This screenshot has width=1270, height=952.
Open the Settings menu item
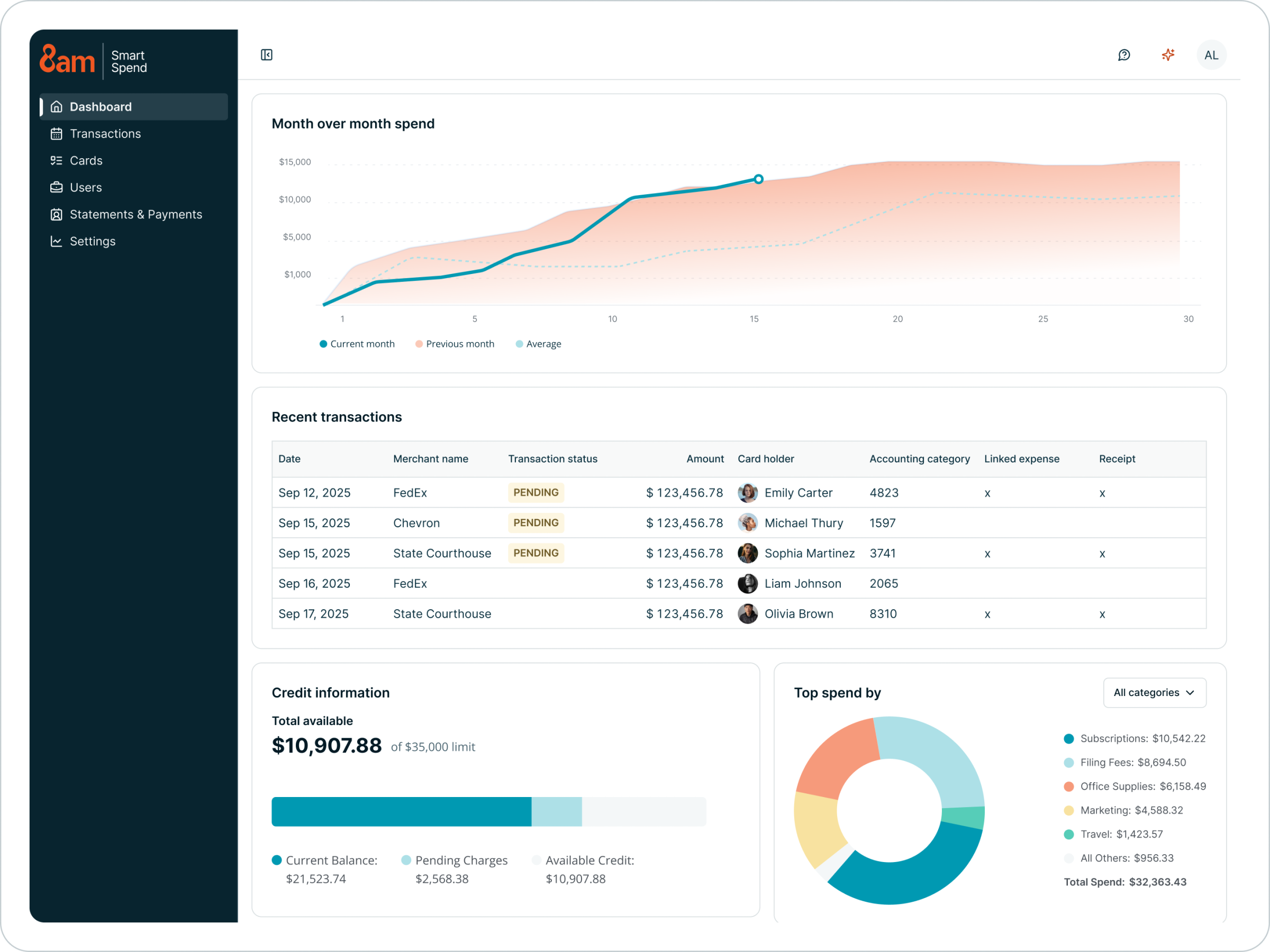[x=93, y=242]
